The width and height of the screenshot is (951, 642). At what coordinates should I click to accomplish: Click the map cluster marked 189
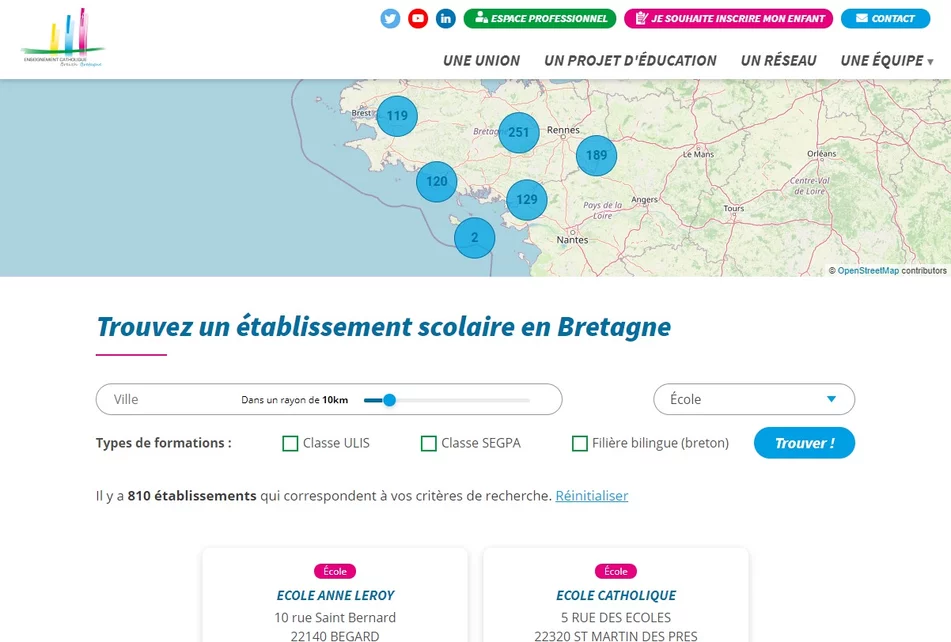[596, 155]
